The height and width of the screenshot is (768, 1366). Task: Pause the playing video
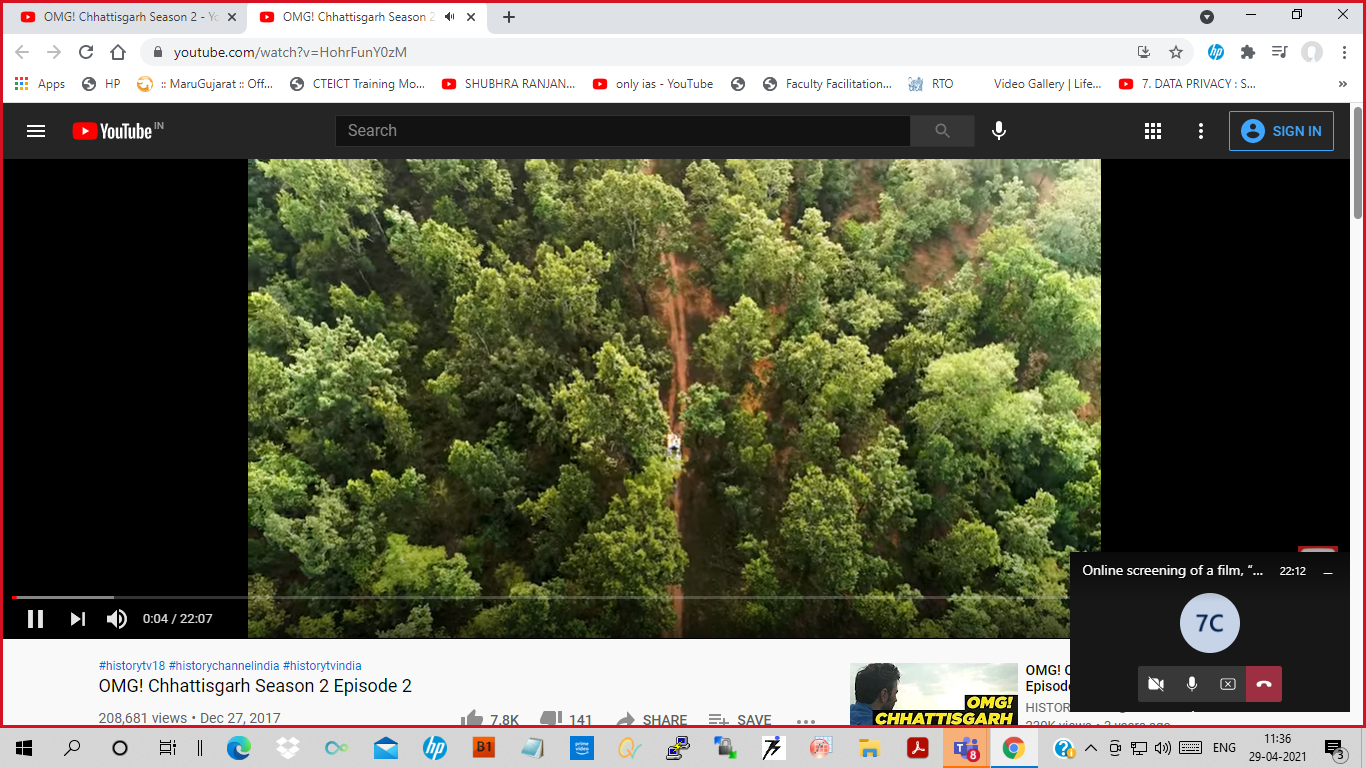point(35,619)
